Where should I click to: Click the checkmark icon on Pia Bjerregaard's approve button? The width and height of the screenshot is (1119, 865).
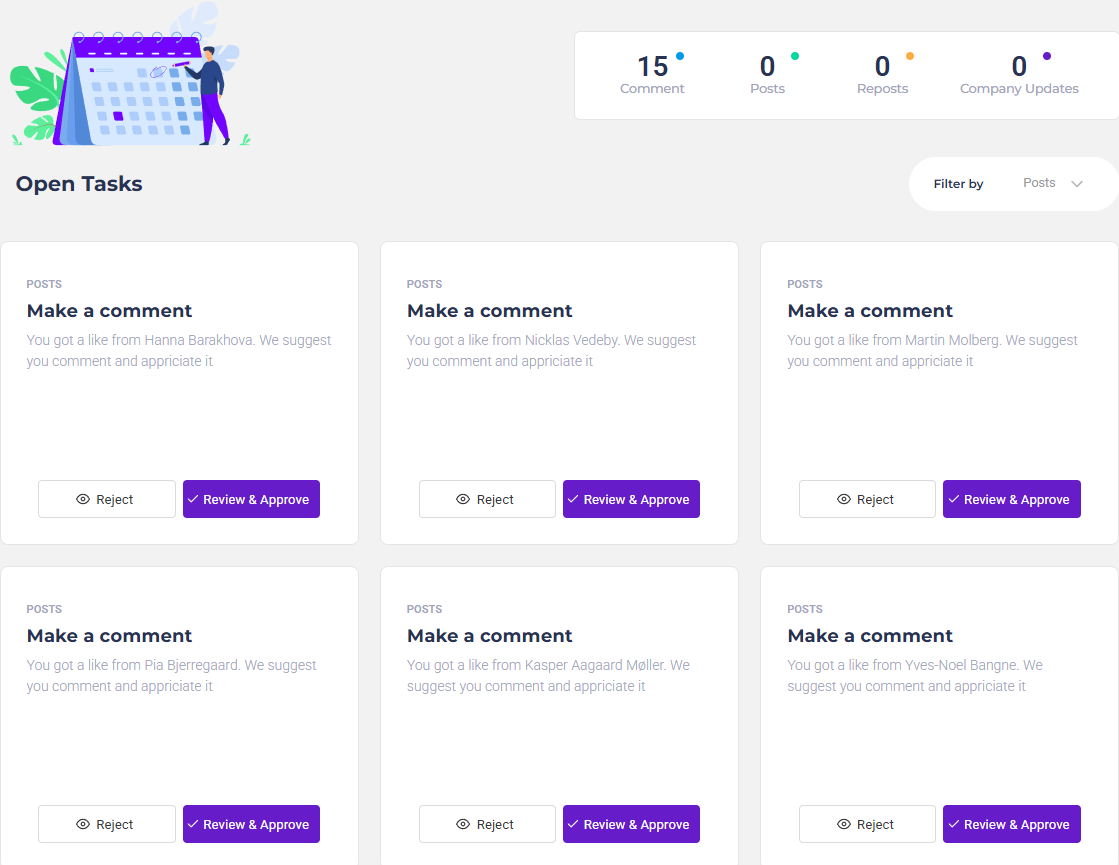click(193, 824)
